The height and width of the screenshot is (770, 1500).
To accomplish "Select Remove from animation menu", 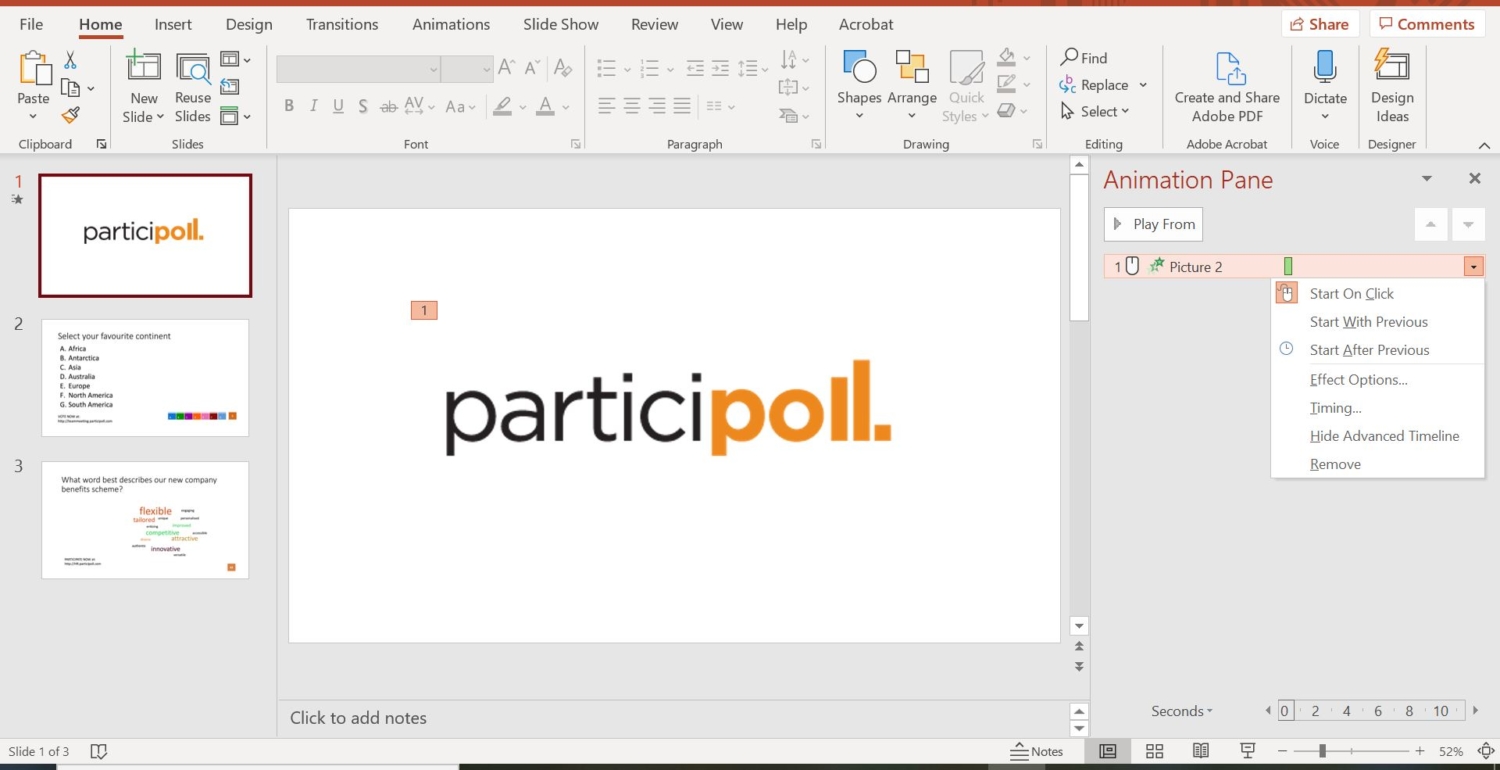I will pyautogui.click(x=1335, y=464).
